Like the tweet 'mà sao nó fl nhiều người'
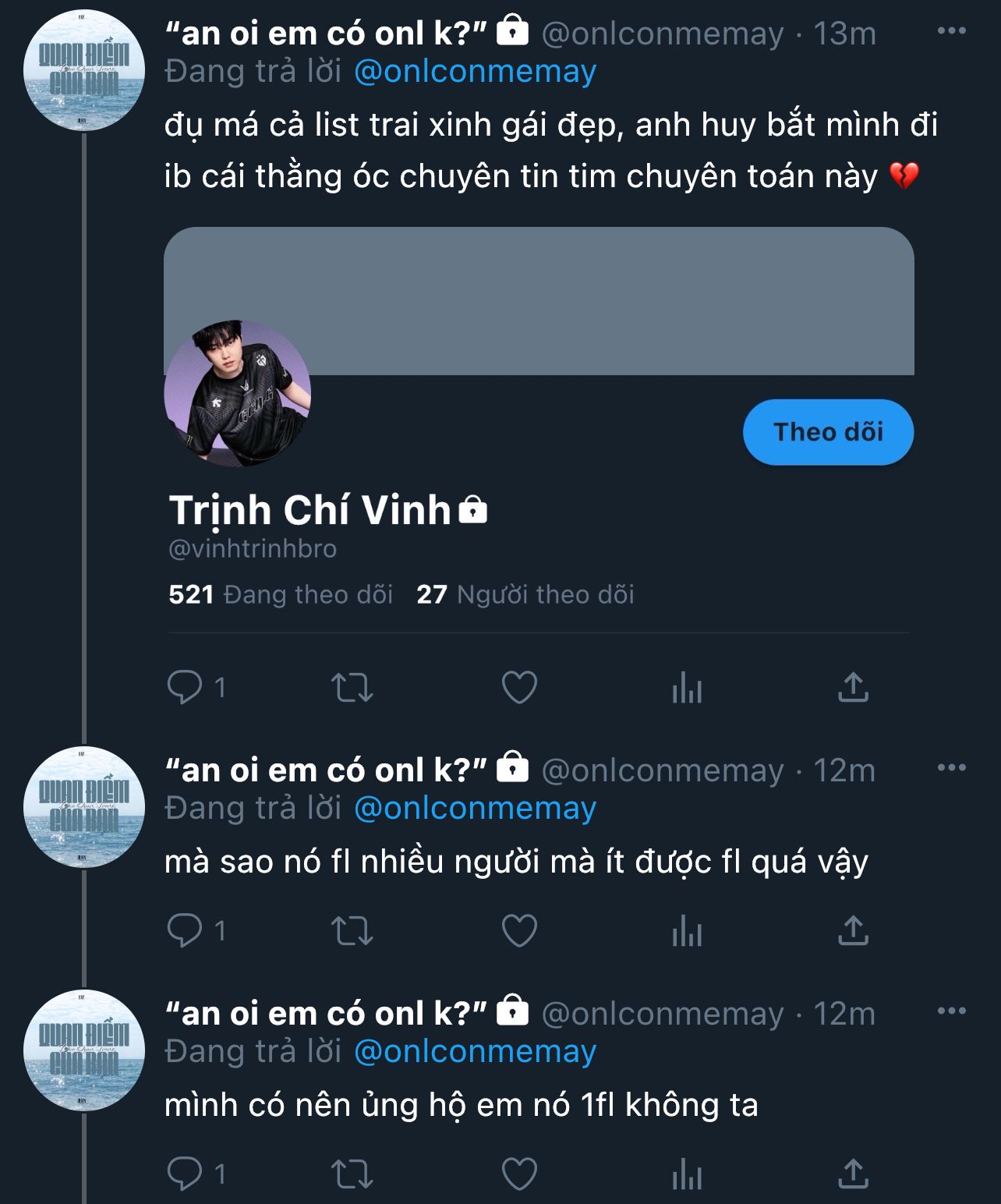The height and width of the screenshot is (1204, 1001). click(x=519, y=931)
